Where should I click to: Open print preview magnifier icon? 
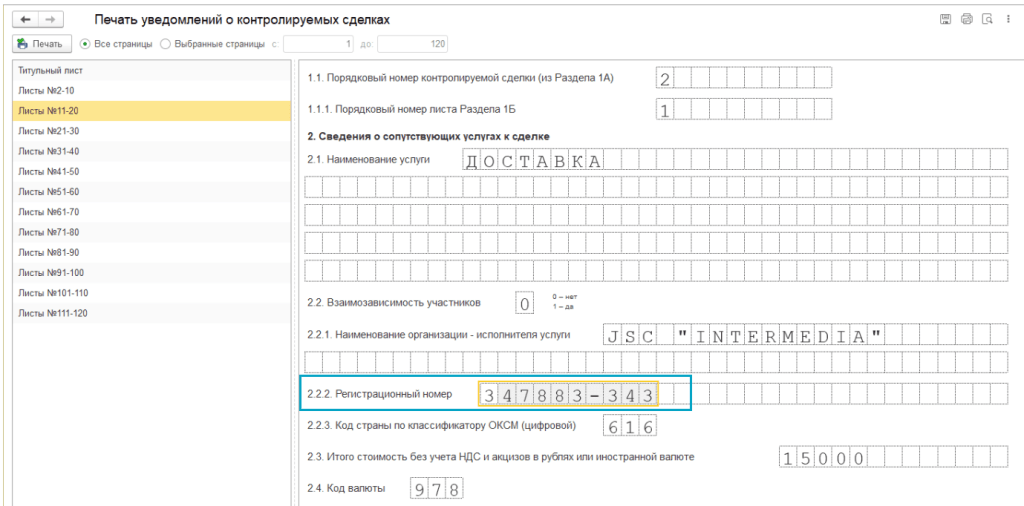pyautogui.click(x=987, y=19)
